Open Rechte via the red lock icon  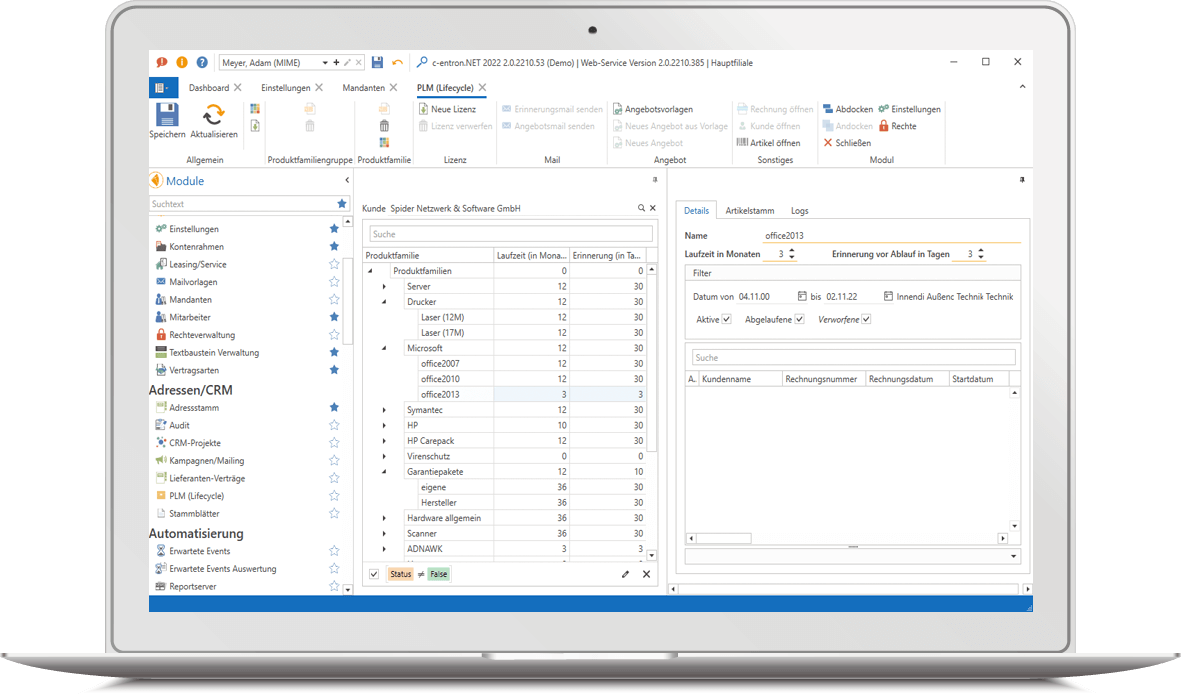pyautogui.click(x=884, y=126)
